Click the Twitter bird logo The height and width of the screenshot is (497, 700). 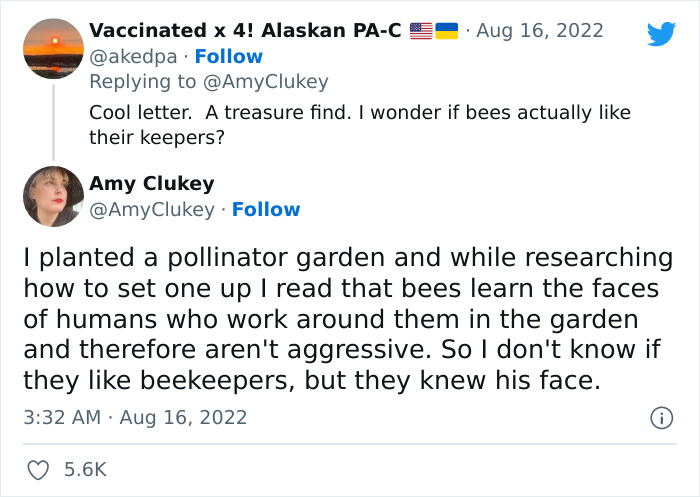(661, 33)
